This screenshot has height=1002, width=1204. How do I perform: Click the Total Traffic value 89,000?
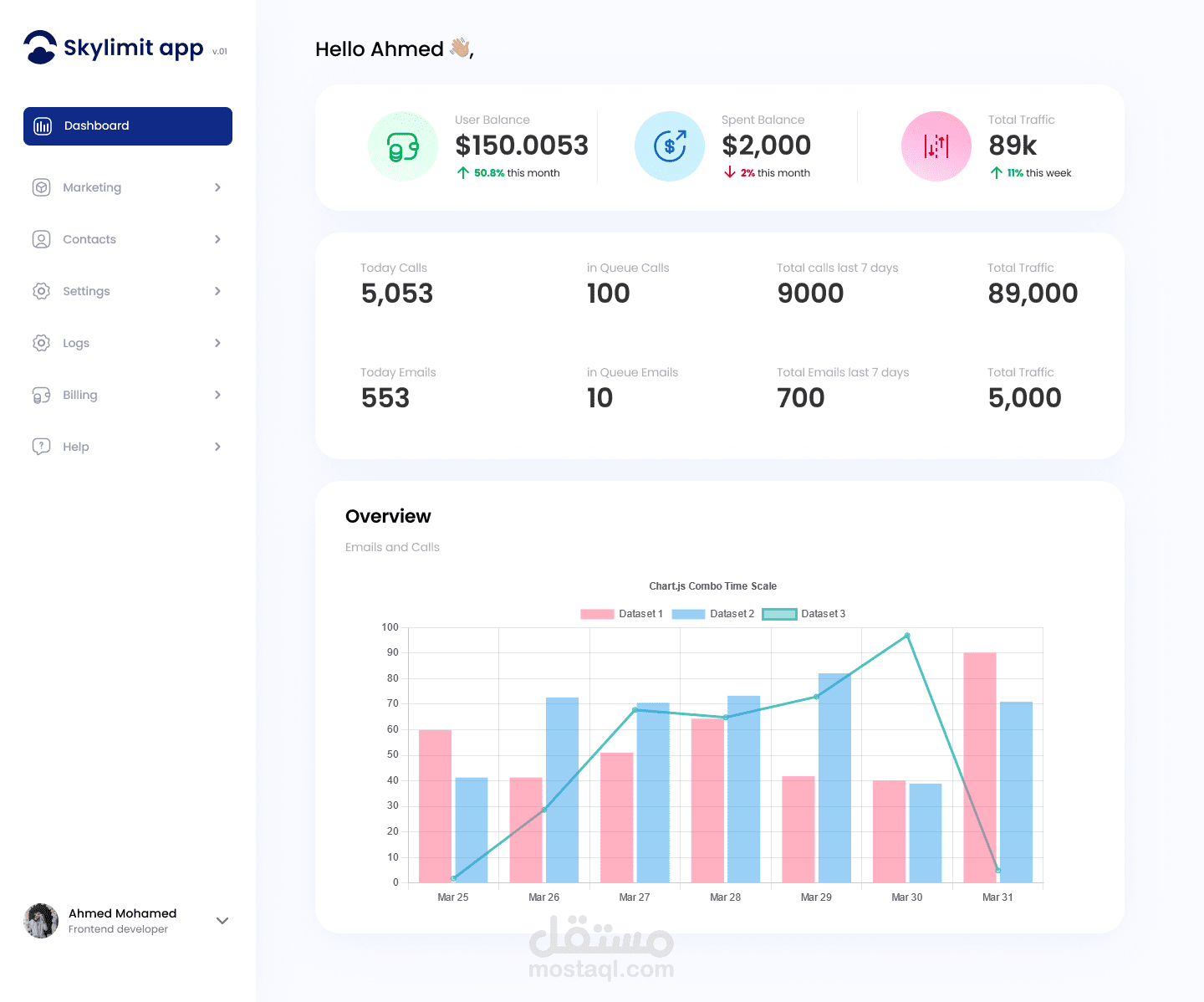[x=1033, y=294]
